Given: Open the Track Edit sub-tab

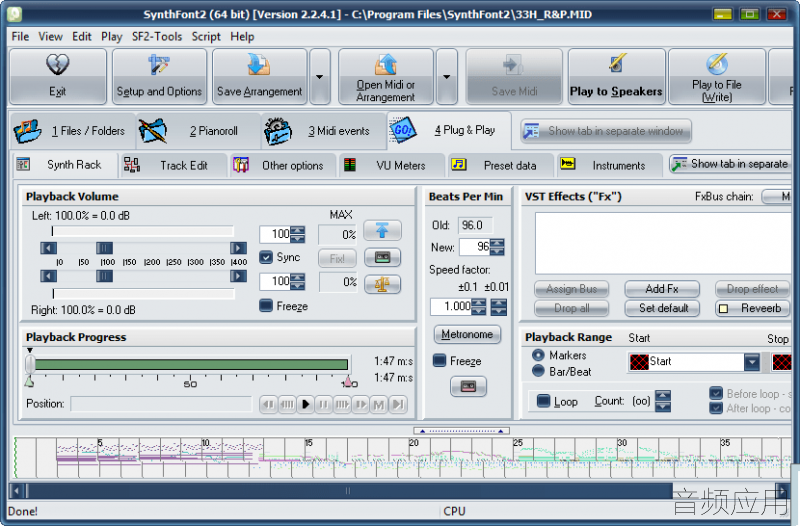Looking at the screenshot, I should [x=173, y=165].
